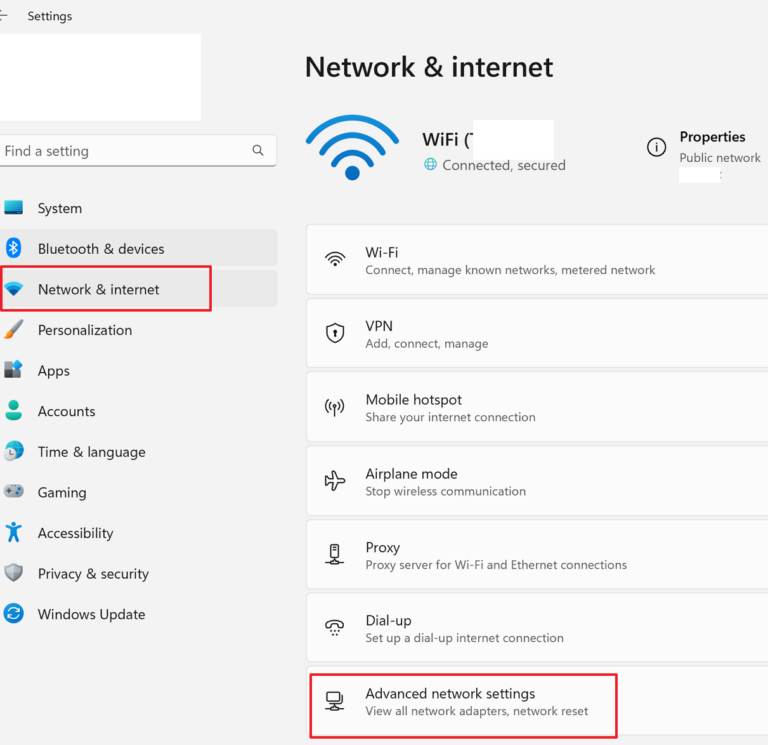The width and height of the screenshot is (768, 745).
Task: Click the Accessibility figure icon
Action: [14, 532]
